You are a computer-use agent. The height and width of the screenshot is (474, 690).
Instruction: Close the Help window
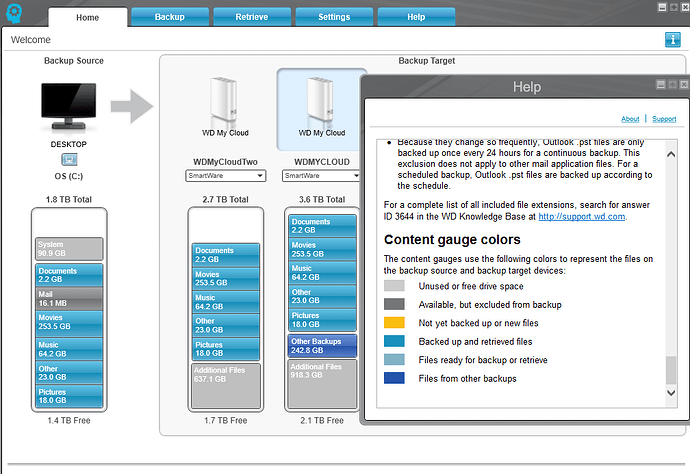(684, 85)
